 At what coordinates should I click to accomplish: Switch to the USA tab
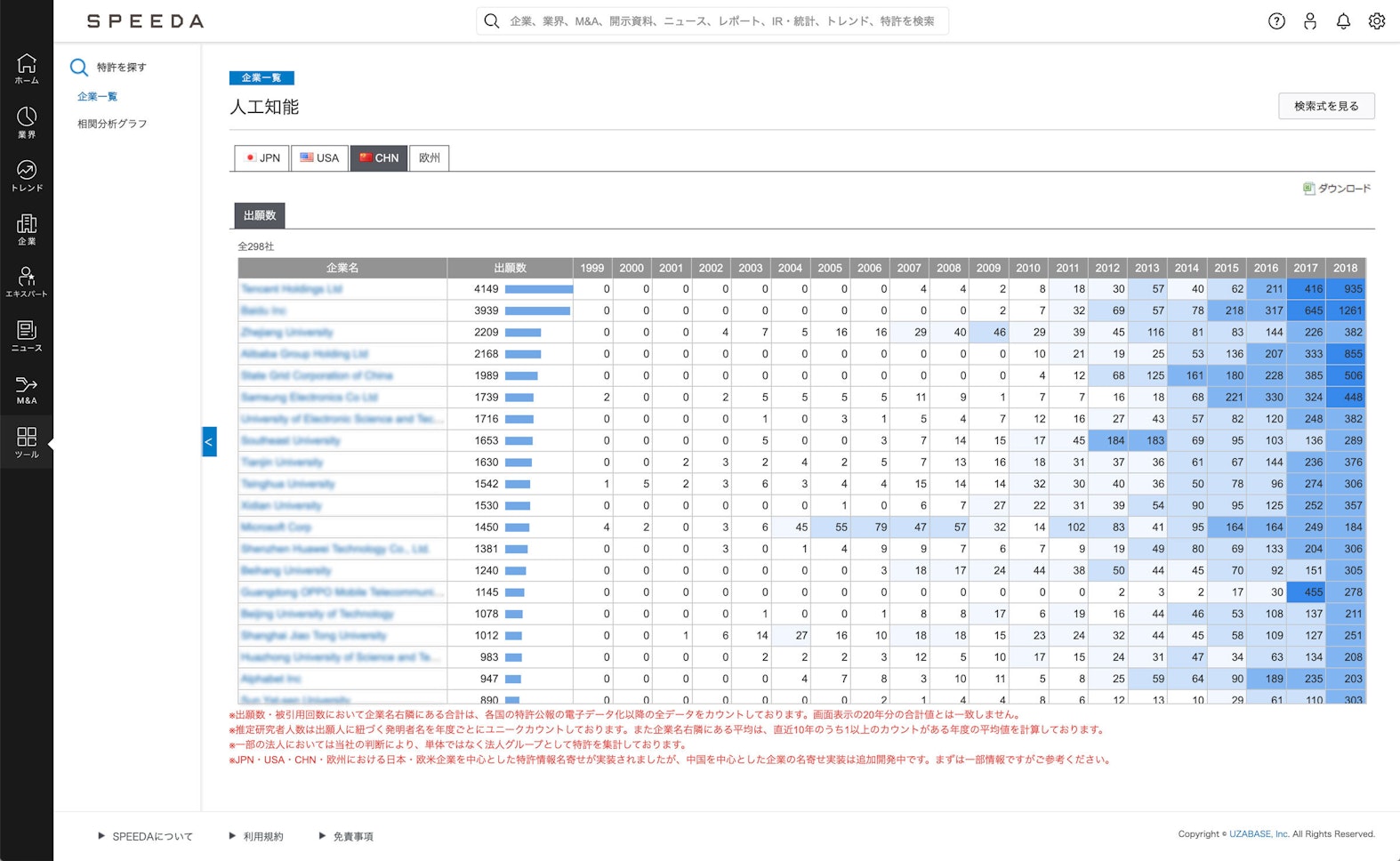[x=319, y=158]
